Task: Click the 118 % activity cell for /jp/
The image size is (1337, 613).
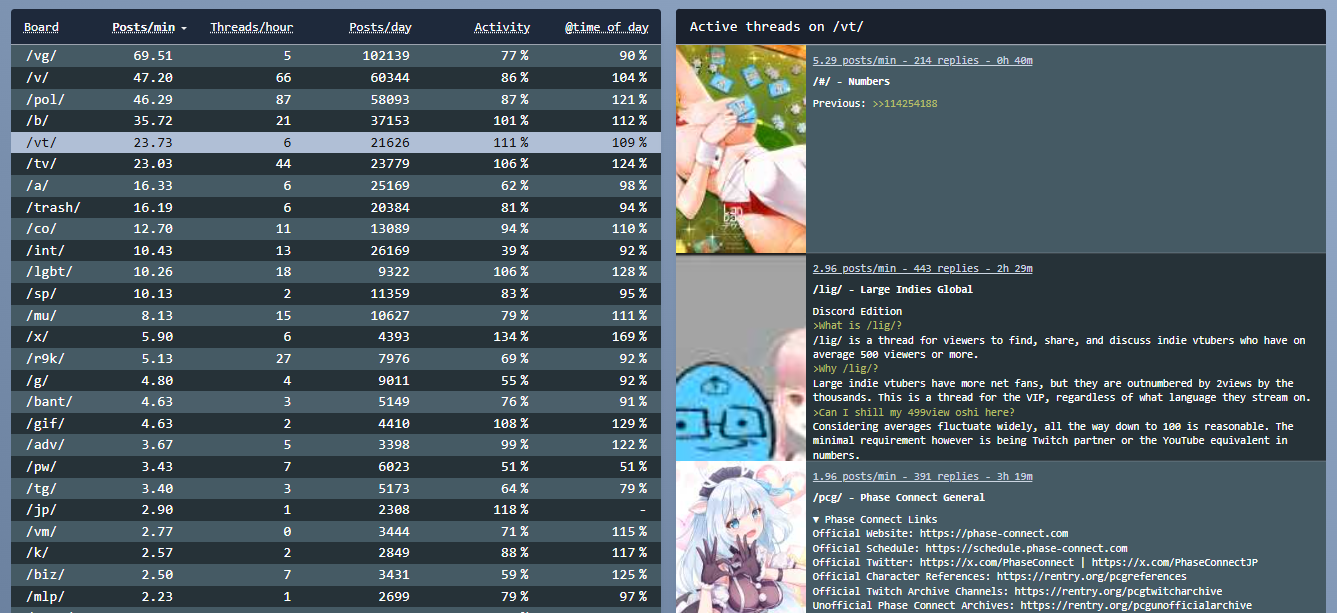Action: pos(511,510)
